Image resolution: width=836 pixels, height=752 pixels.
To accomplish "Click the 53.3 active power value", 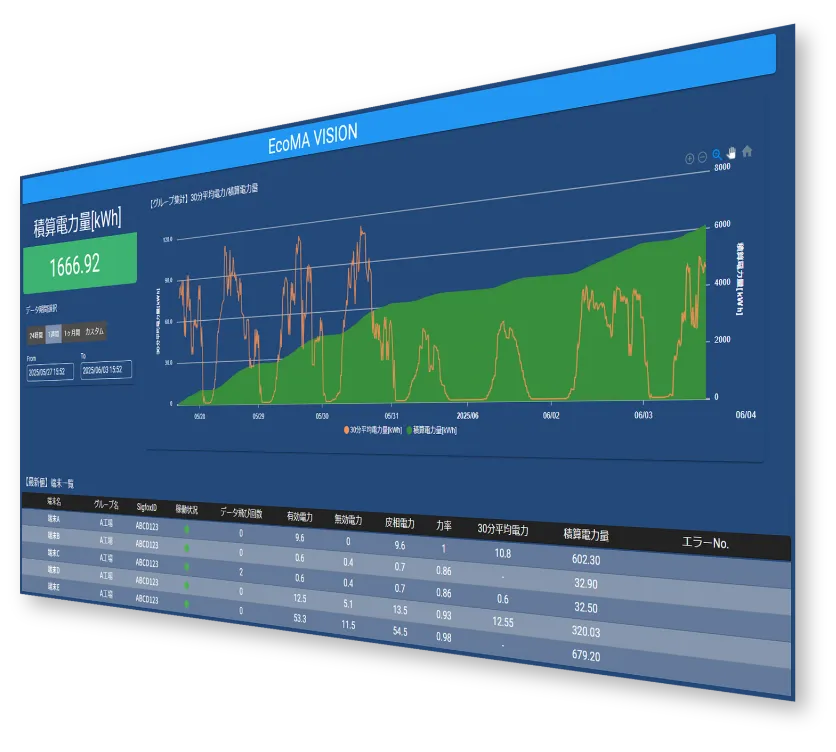I will pos(300,618).
